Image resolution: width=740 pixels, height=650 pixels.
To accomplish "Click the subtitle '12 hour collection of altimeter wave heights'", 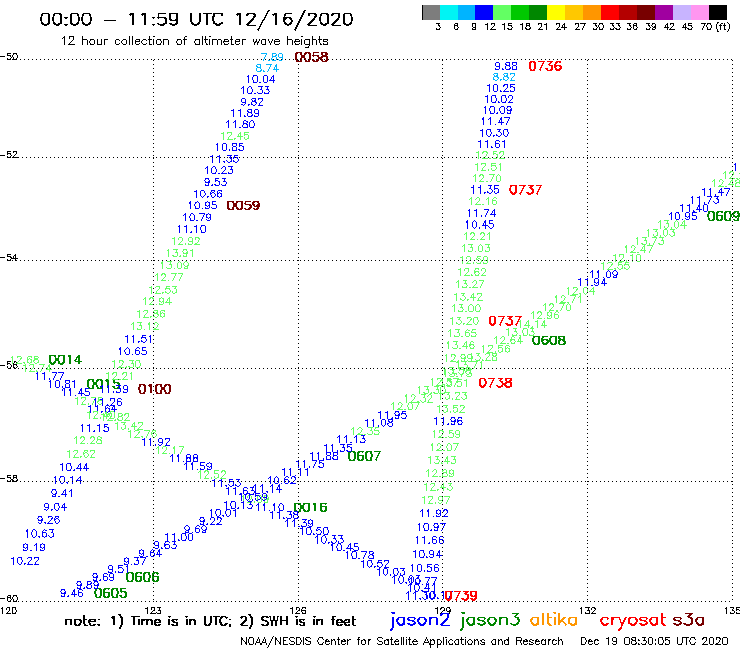I will (x=194, y=41).
